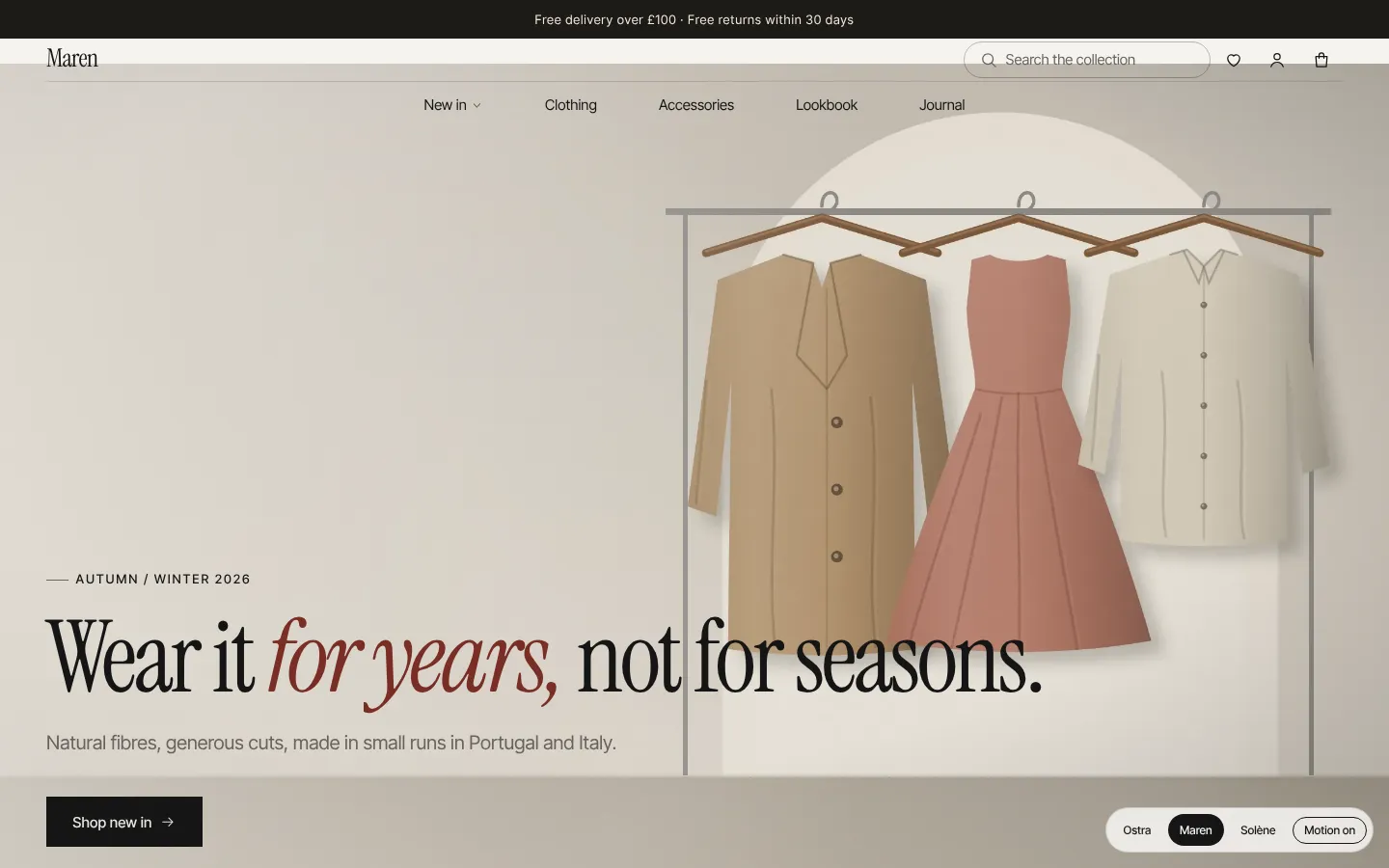This screenshot has height=868, width=1389.
Task: Open the wishlist heart icon
Action: point(1234,60)
